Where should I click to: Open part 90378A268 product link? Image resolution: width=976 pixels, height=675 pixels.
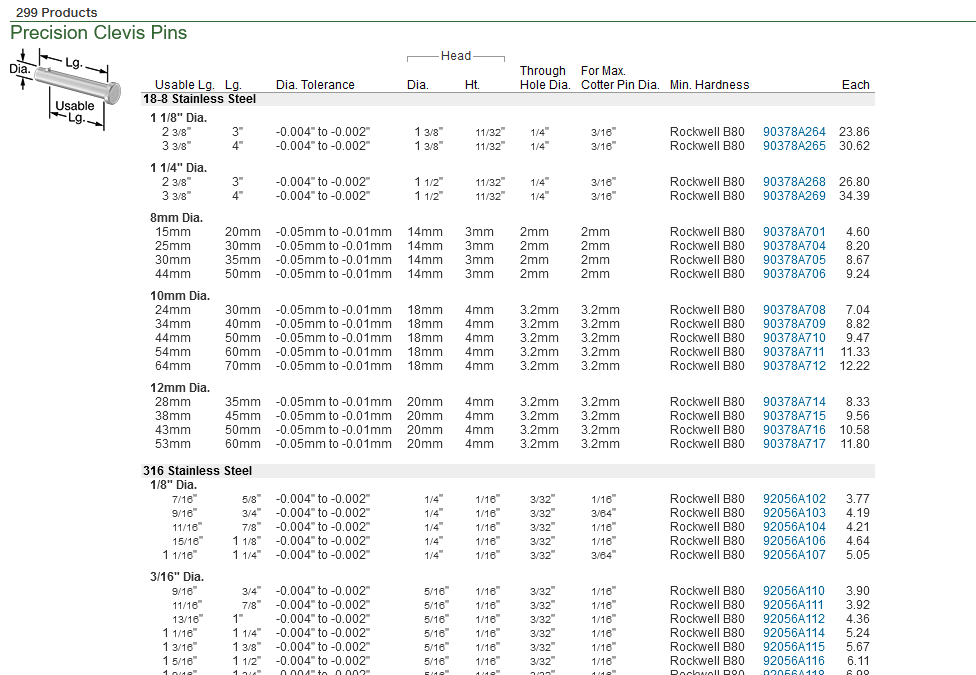(x=794, y=182)
